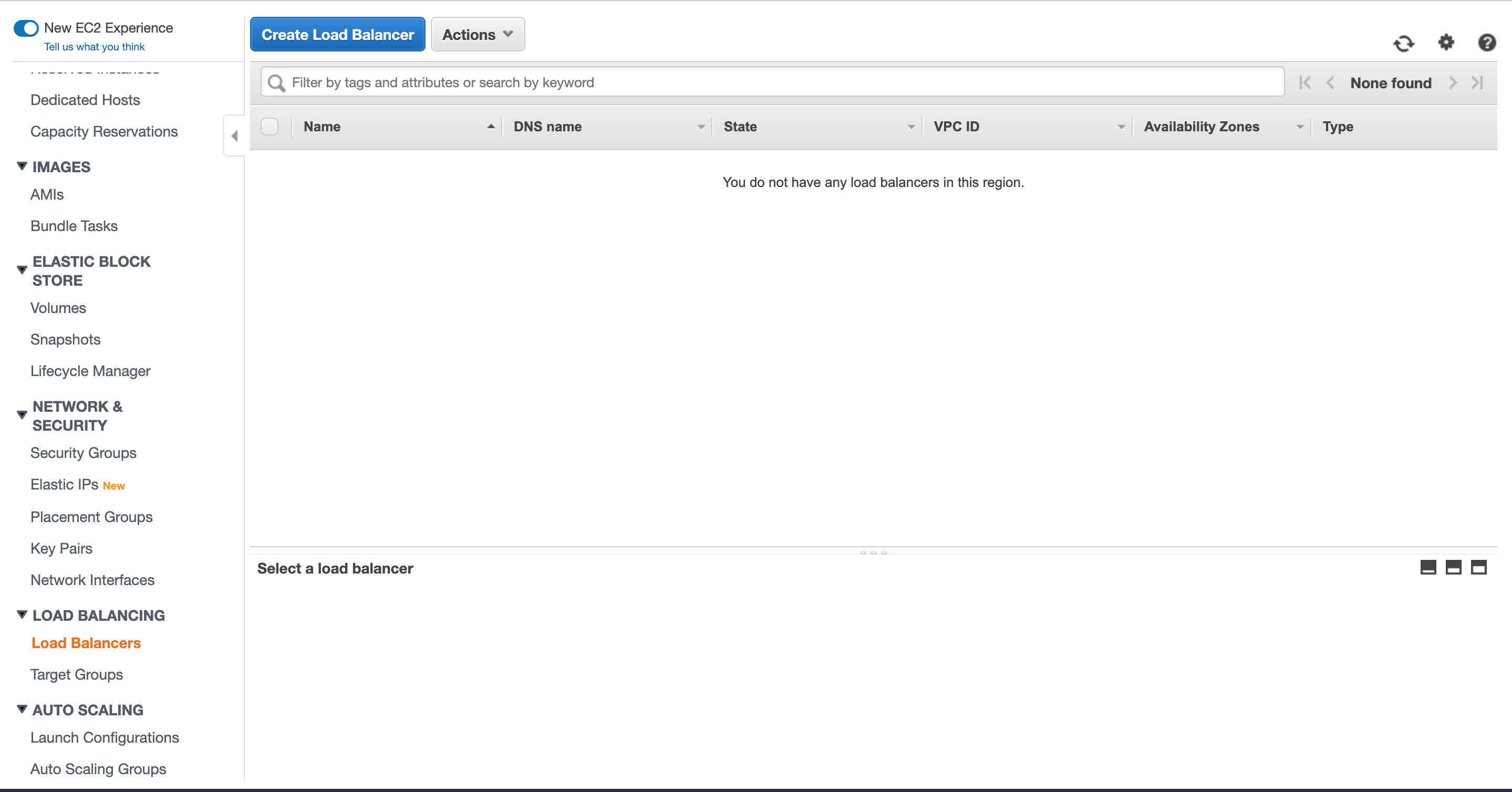The width and height of the screenshot is (1512, 792).
Task: Toggle the New EC2 Experience switch
Action: [x=26, y=28]
